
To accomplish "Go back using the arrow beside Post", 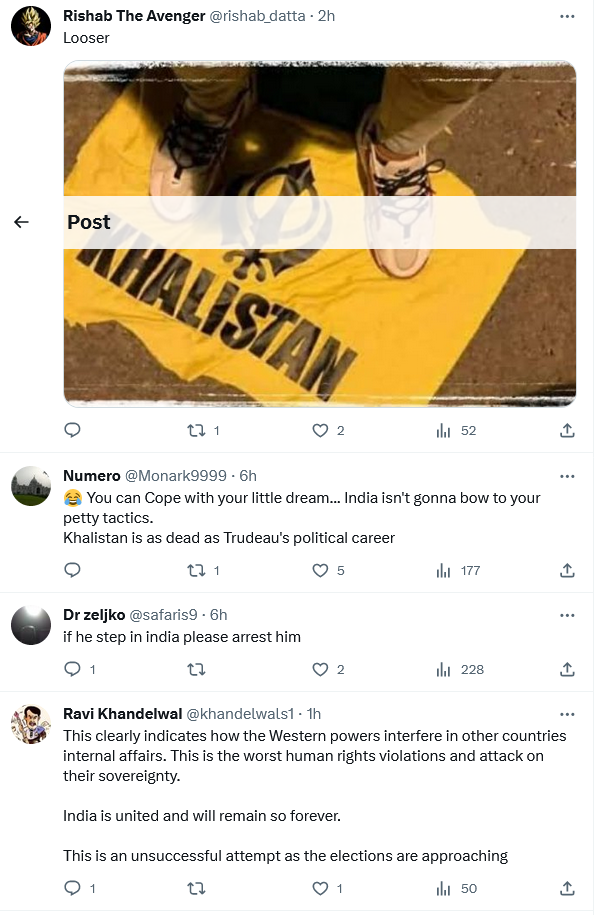I will pos(22,222).
